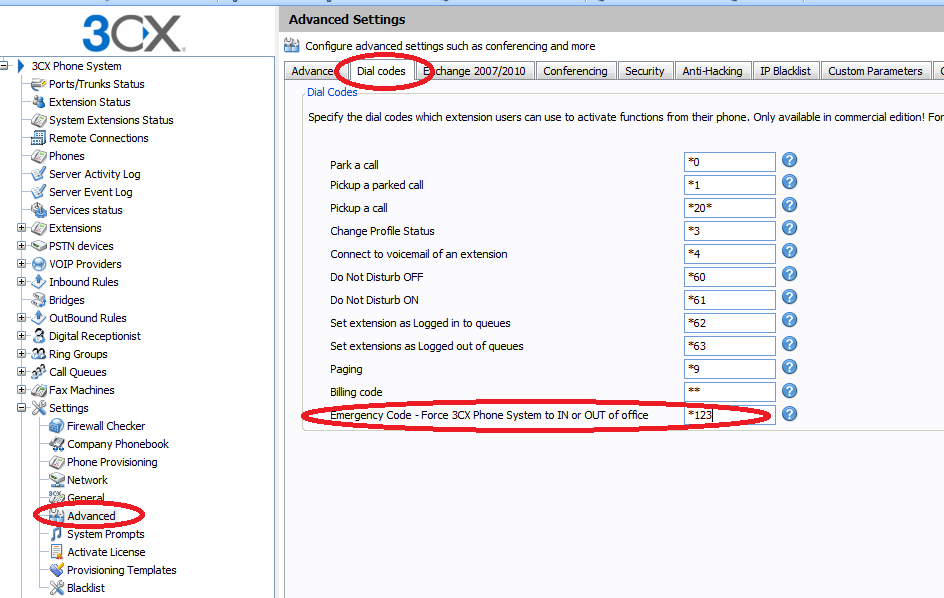This screenshot has height=598, width=944.
Task: Click the Logged in to queues field
Action: (730, 323)
